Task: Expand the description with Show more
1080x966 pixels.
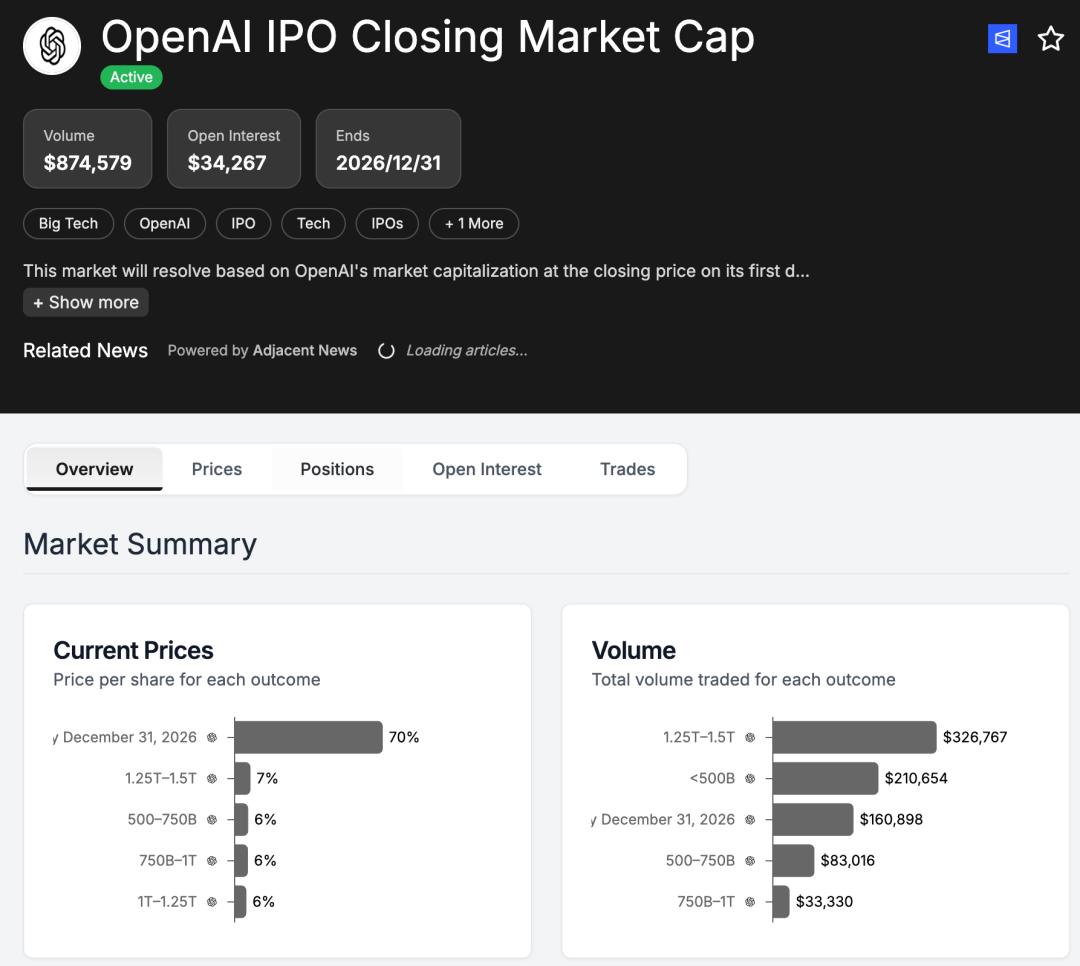Action: [x=85, y=302]
